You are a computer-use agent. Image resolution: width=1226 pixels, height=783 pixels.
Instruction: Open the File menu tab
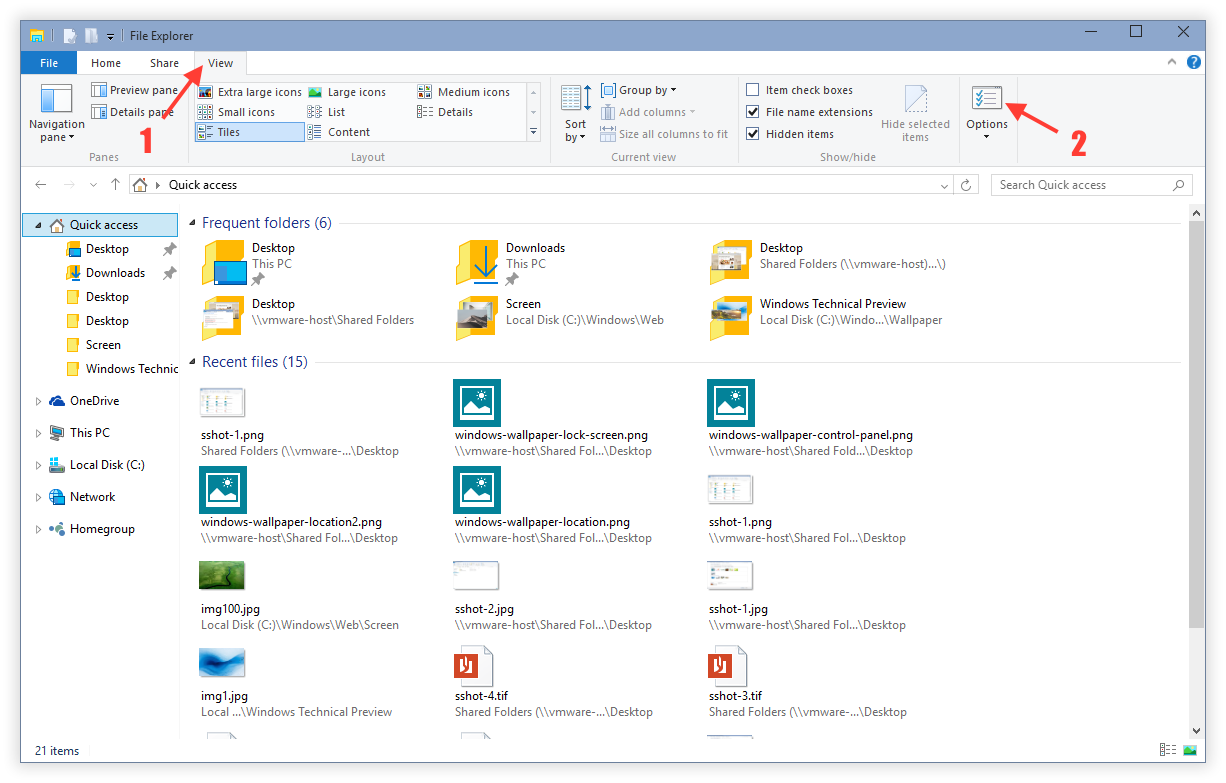pos(49,63)
